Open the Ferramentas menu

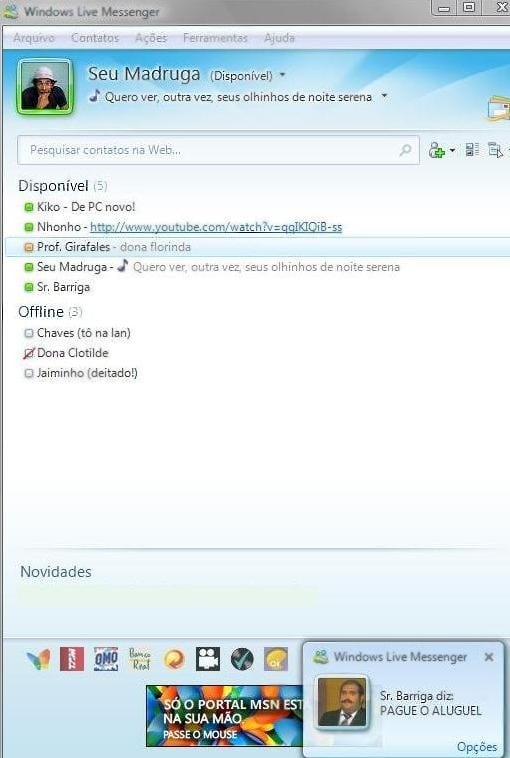click(215, 38)
